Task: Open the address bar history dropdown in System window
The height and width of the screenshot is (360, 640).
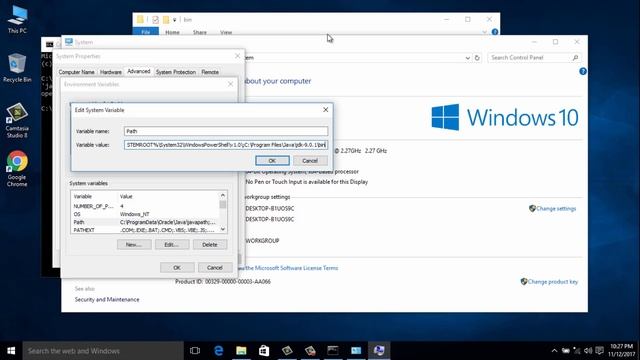Action: 467,58
